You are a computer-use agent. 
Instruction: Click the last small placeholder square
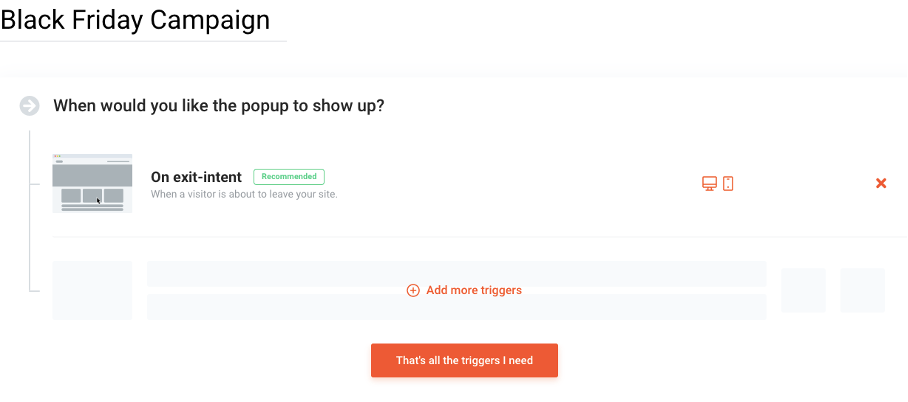pyautogui.click(x=862, y=290)
